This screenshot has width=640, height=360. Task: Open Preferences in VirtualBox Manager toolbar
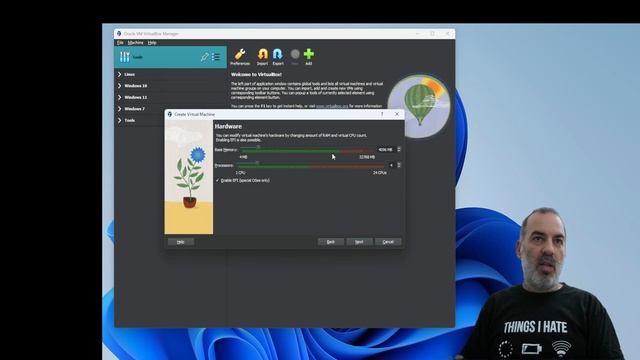tap(240, 57)
